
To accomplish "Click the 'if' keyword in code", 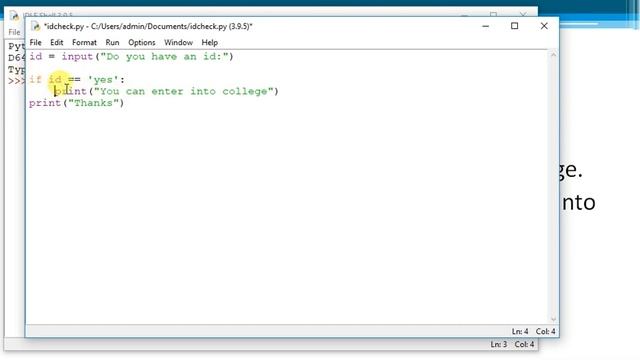I will coord(35,80).
